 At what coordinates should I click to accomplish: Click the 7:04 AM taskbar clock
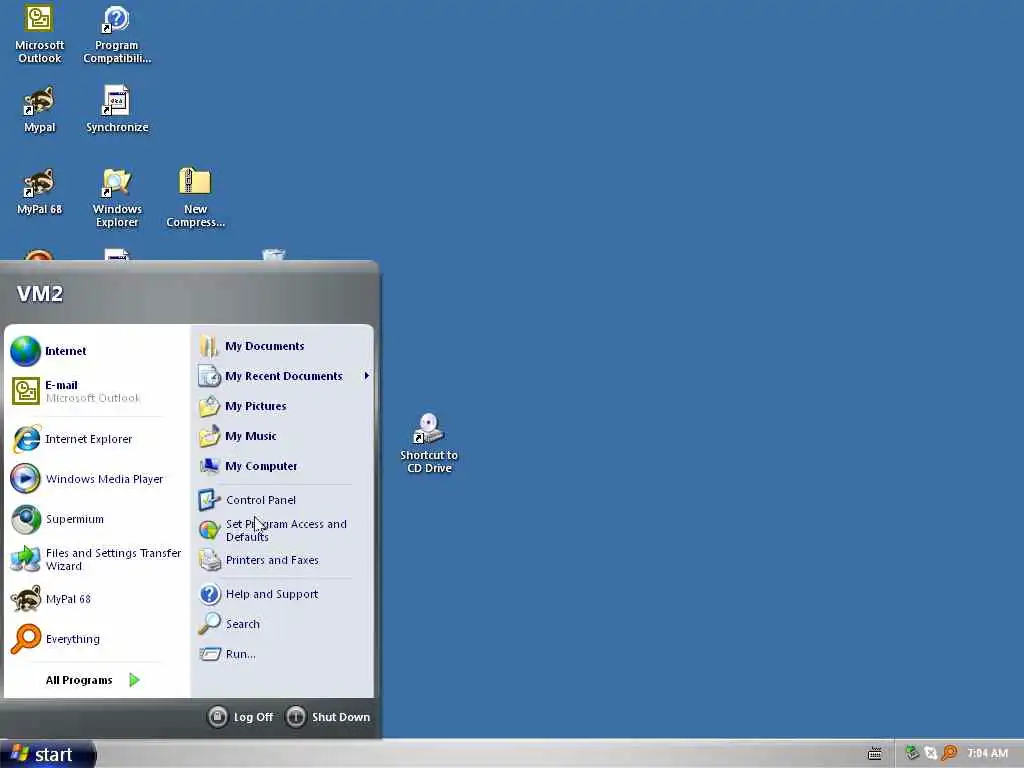coord(987,754)
